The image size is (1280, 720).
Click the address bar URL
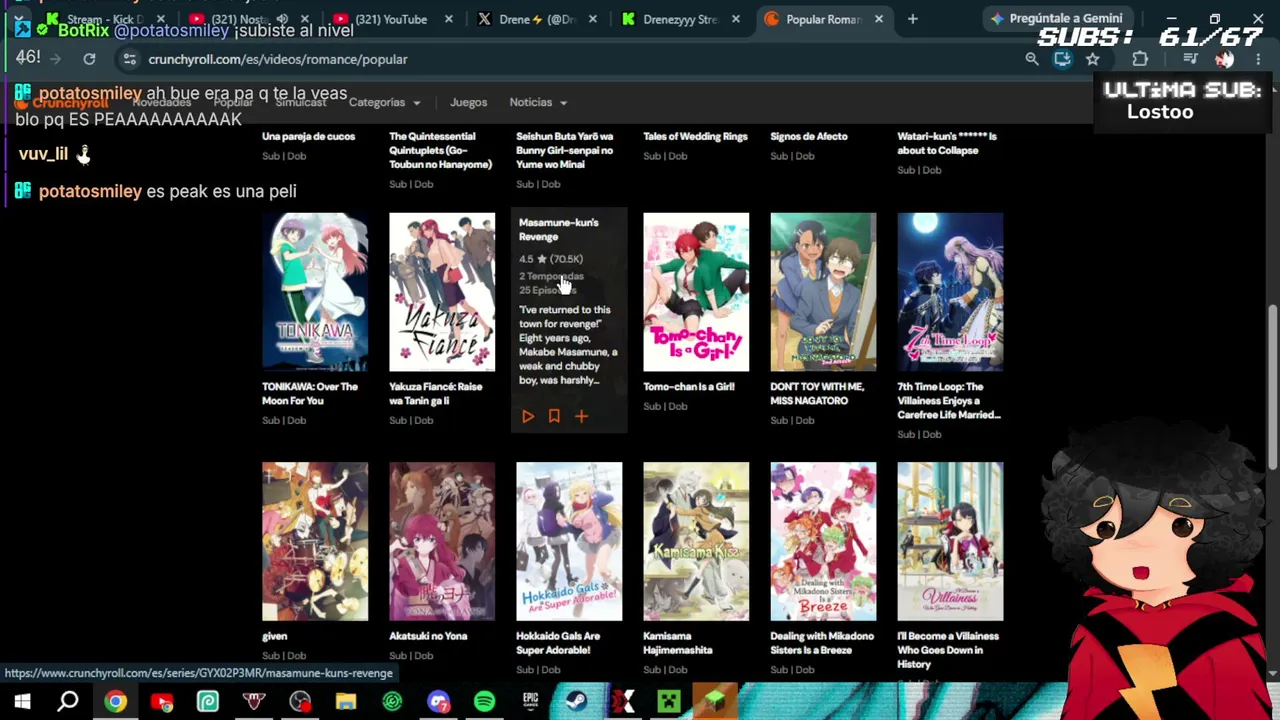(x=278, y=59)
